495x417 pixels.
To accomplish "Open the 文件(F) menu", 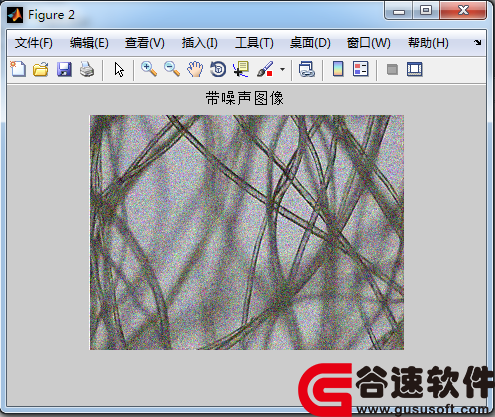I will pos(34,43).
